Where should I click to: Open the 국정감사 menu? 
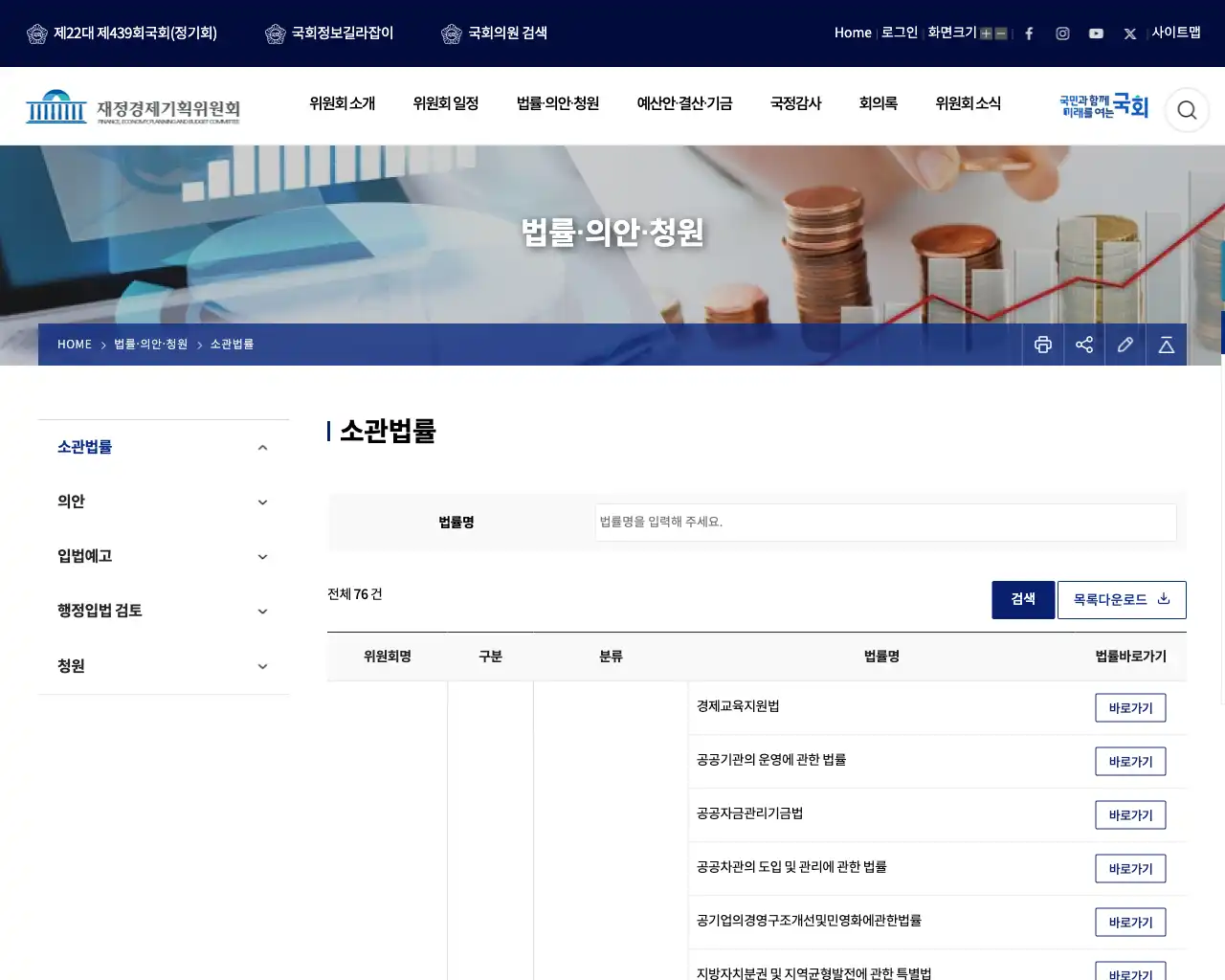click(795, 103)
